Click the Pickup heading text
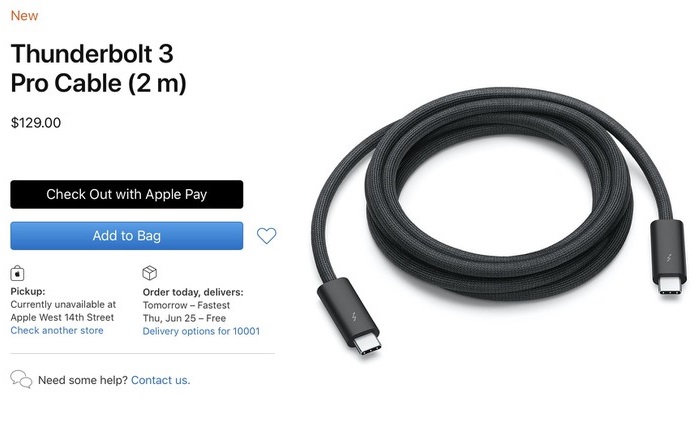The width and height of the screenshot is (700, 423). click(x=28, y=291)
